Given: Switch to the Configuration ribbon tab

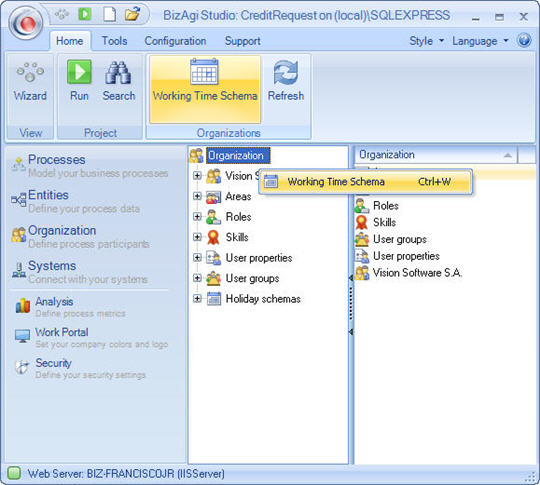Looking at the screenshot, I should (175, 41).
